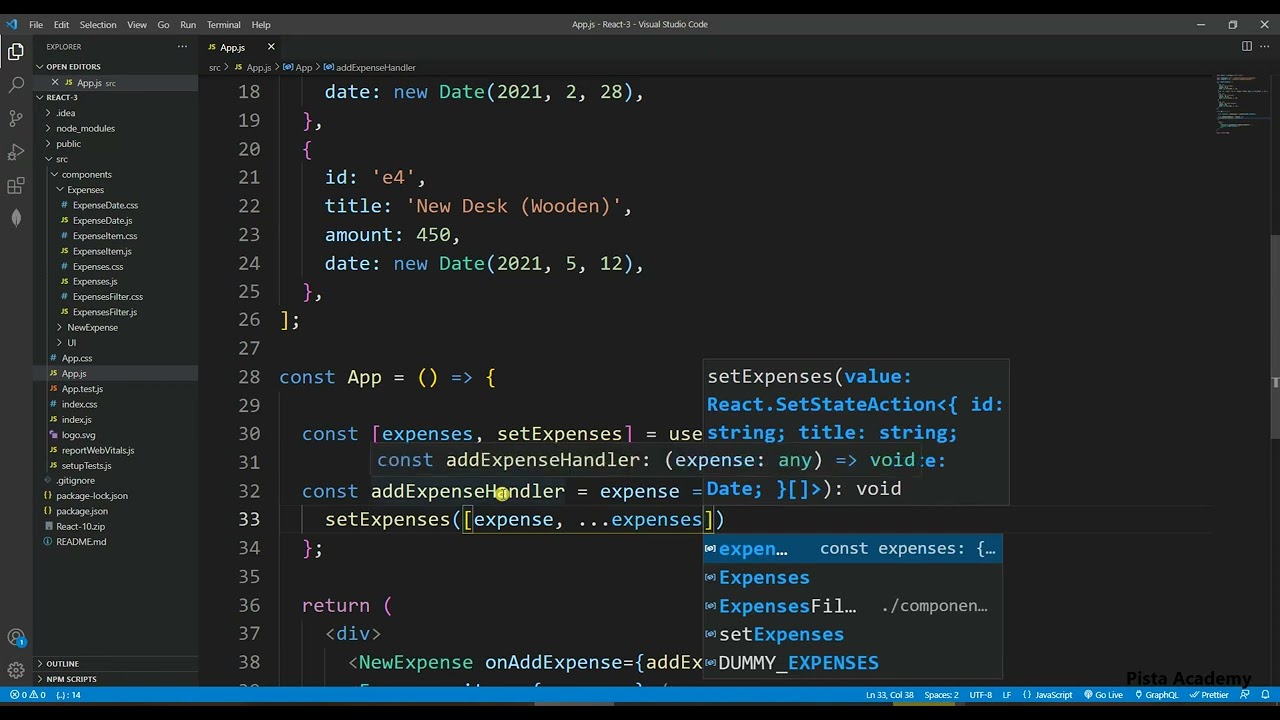Screen dimensions: 1280x720
Task: Choose ExpensesFilter suggestion from autocomplete list
Action: (852, 606)
